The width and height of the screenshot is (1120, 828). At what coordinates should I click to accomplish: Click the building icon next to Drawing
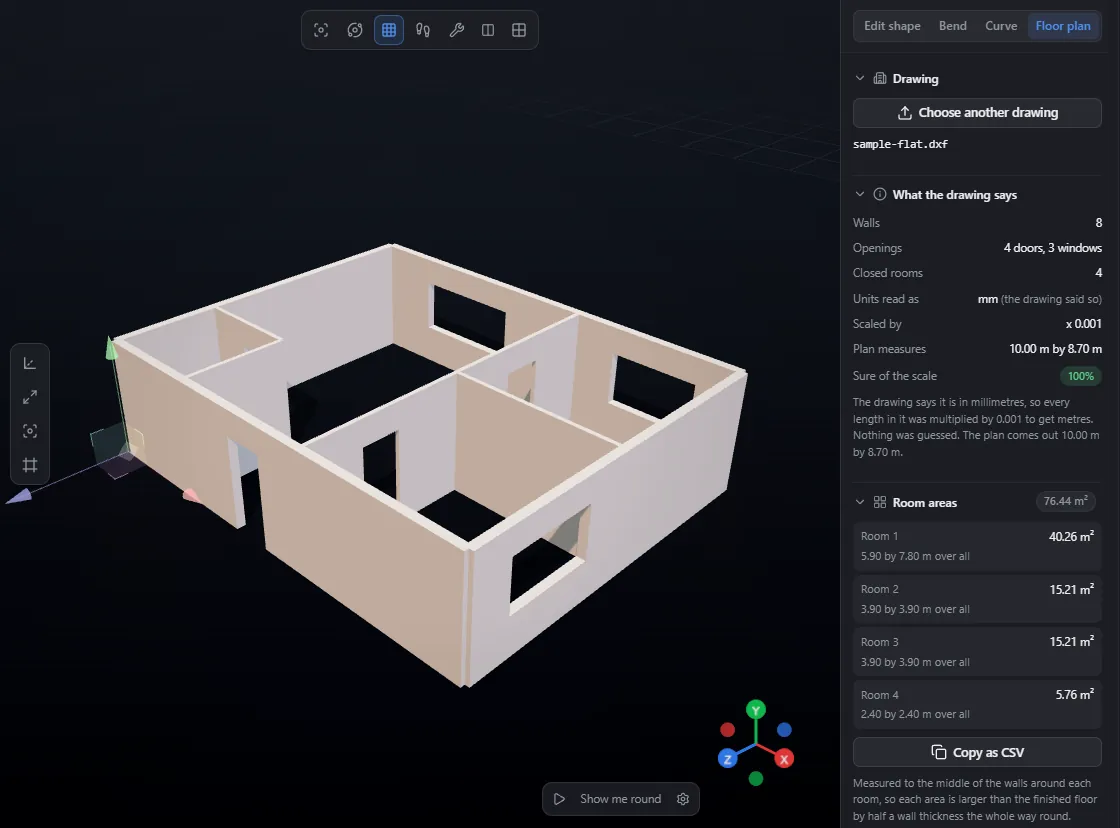[880, 79]
